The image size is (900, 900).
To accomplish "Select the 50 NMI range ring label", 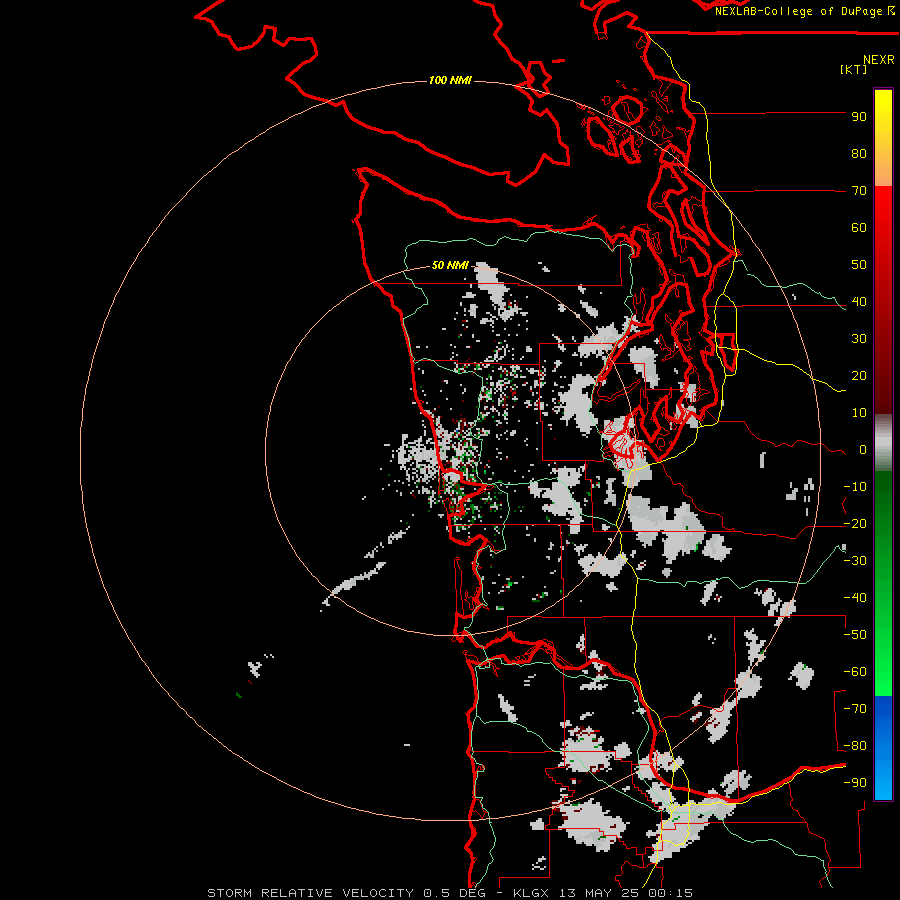I will (450, 265).
